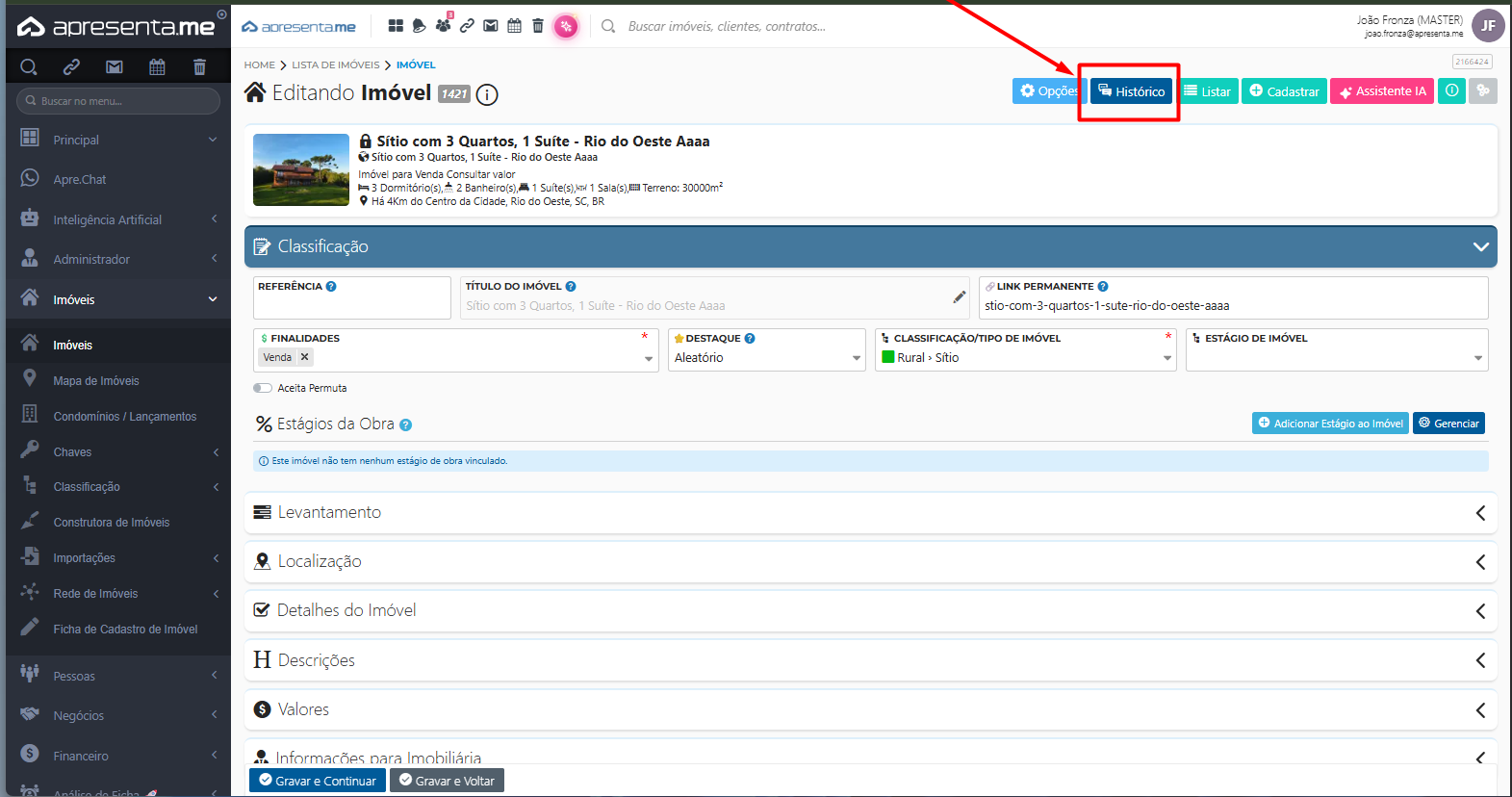
Task: Go to LISTA DE IMÓVEIS breadcrumb
Action: coord(336,64)
